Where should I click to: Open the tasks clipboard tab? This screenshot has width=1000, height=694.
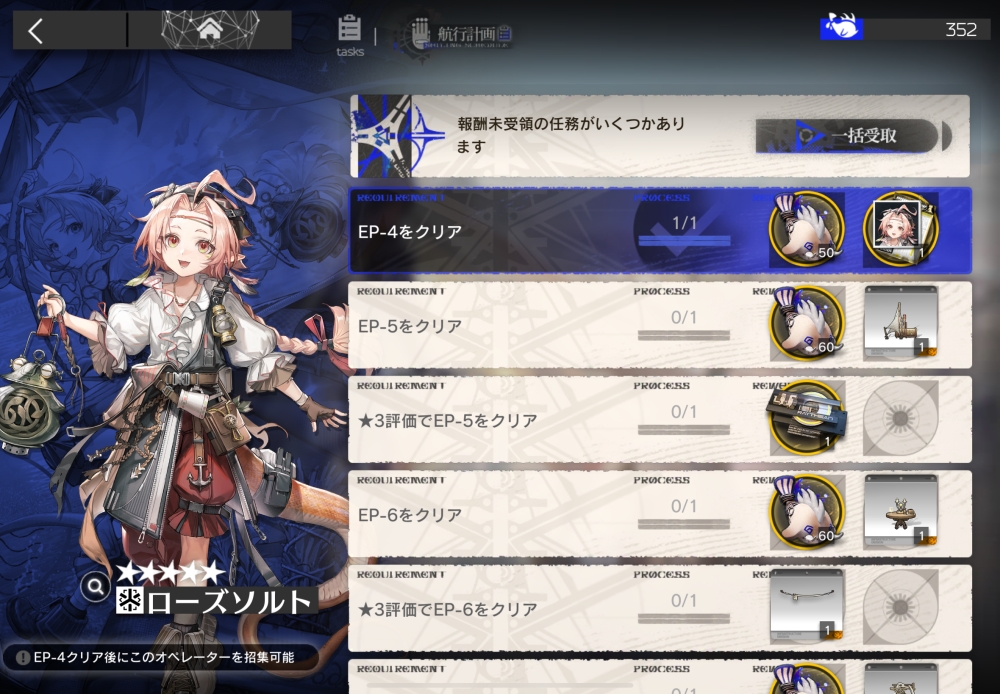click(x=349, y=36)
